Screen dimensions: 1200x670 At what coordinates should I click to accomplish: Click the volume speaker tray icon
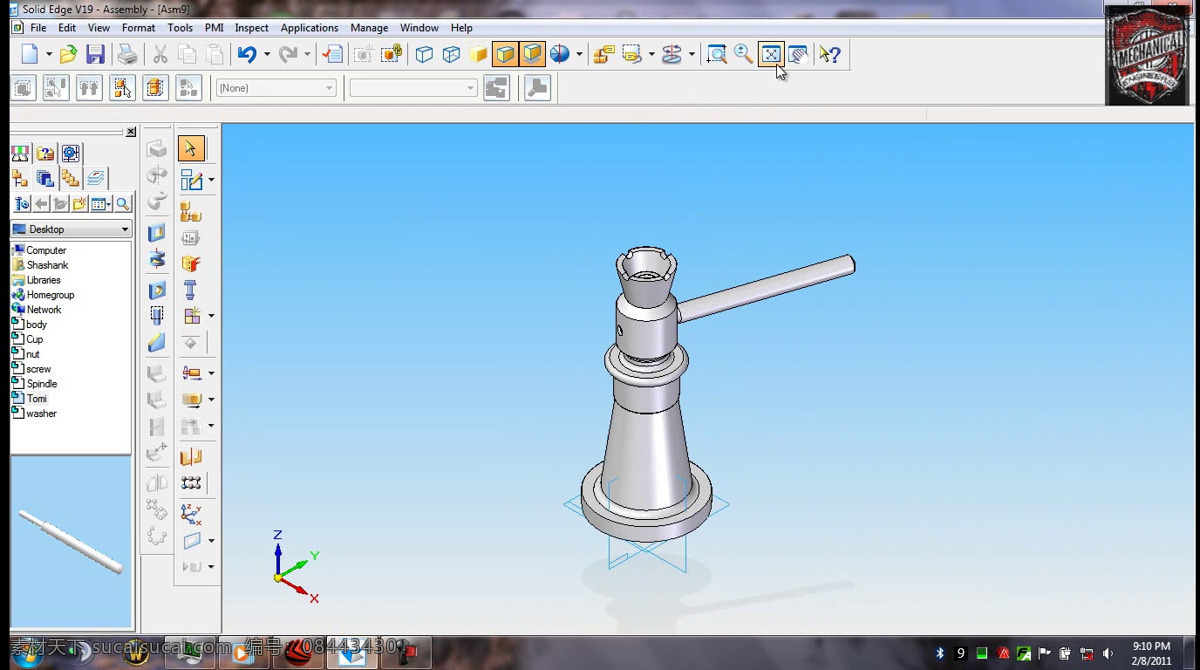tap(1107, 653)
